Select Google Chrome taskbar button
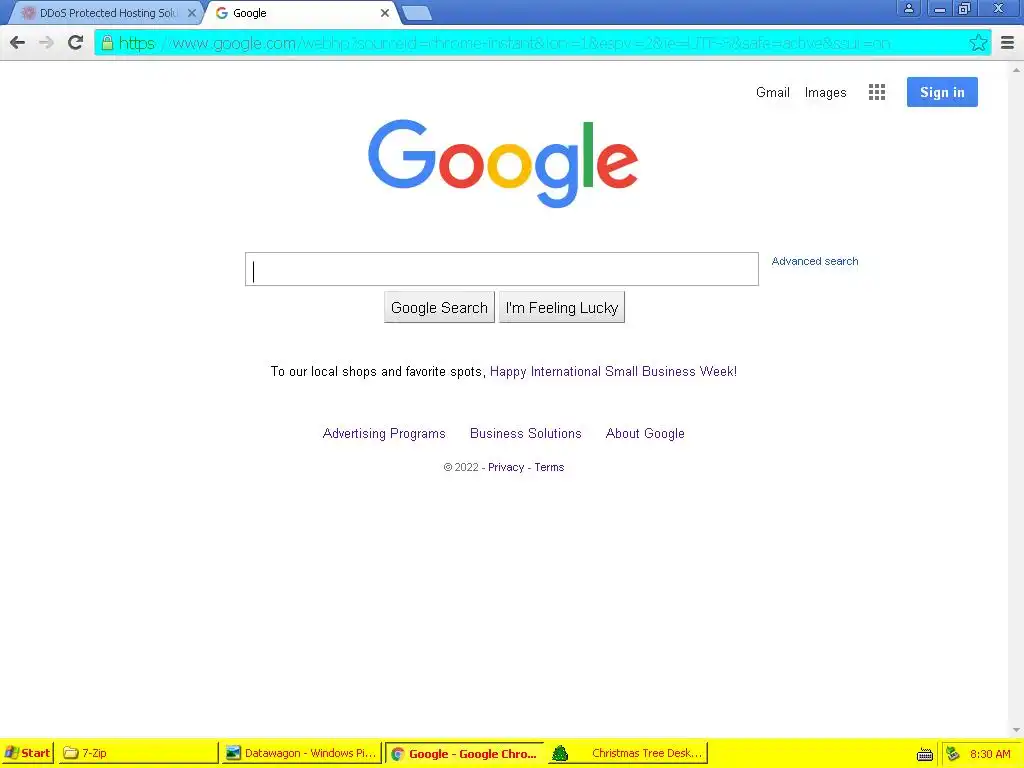 click(464, 754)
